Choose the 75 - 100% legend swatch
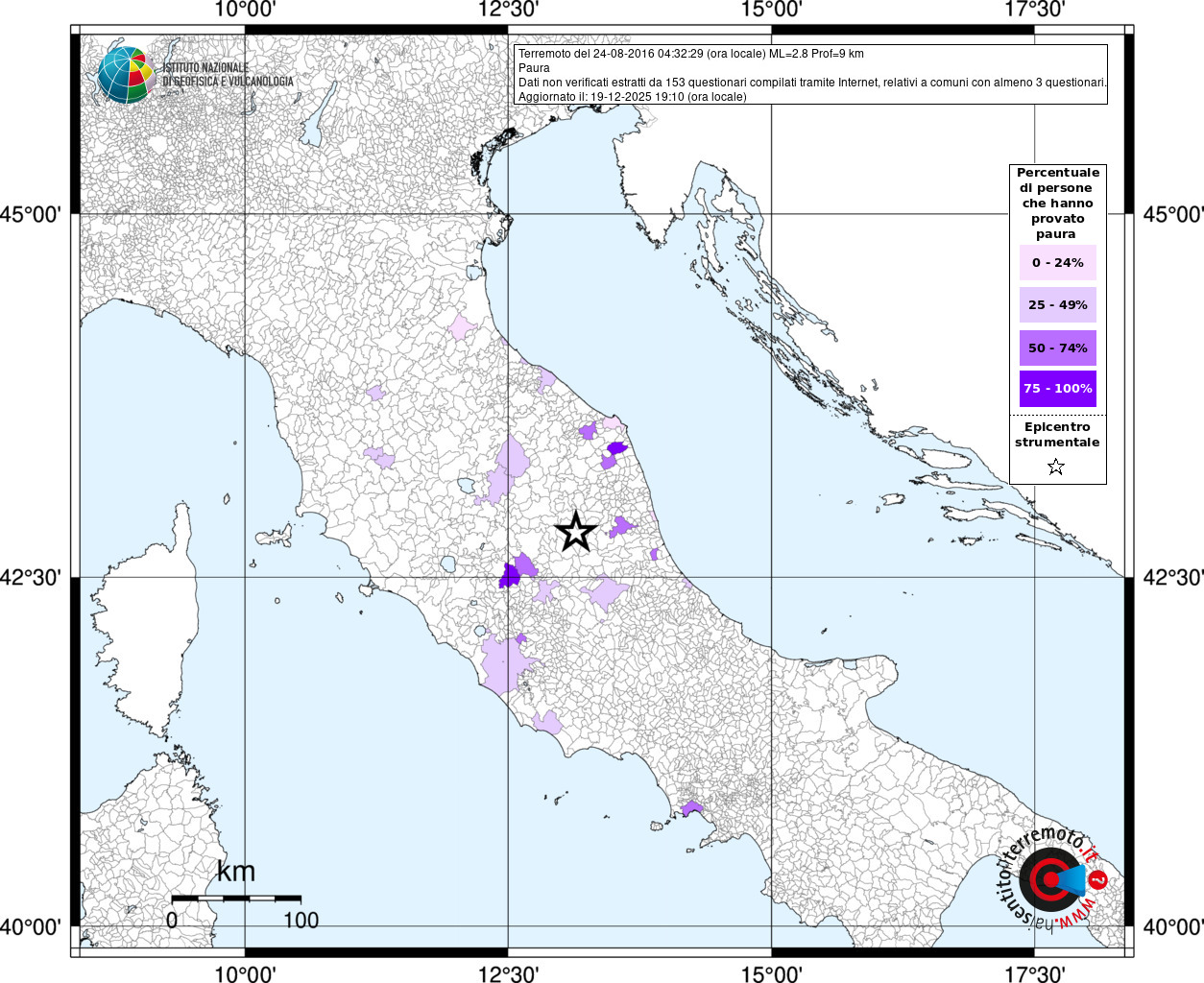Viewport: 1204px width, 983px height. (x=1057, y=389)
